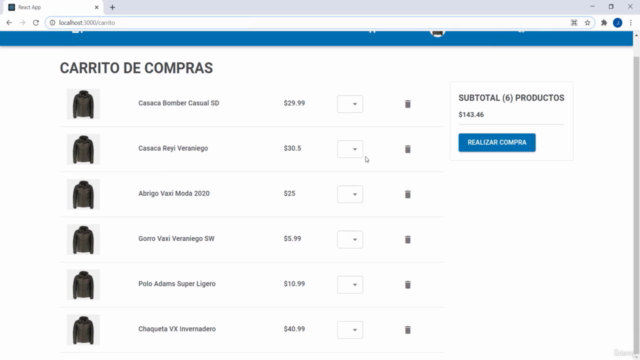Screen dimensions: 640x360
Task: Click the $143.46 subtotal amount
Action: click(471, 115)
